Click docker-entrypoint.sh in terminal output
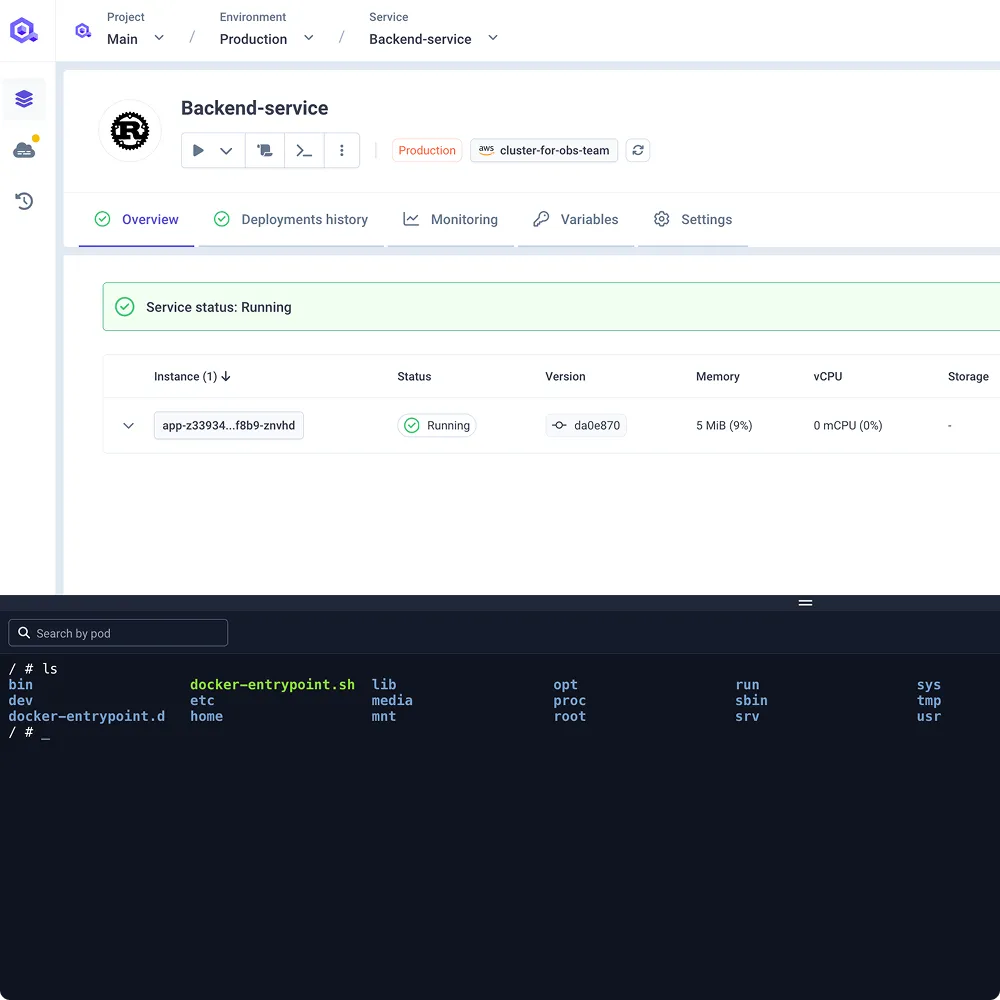Screen dimensions: 1000x1000 tap(272, 684)
